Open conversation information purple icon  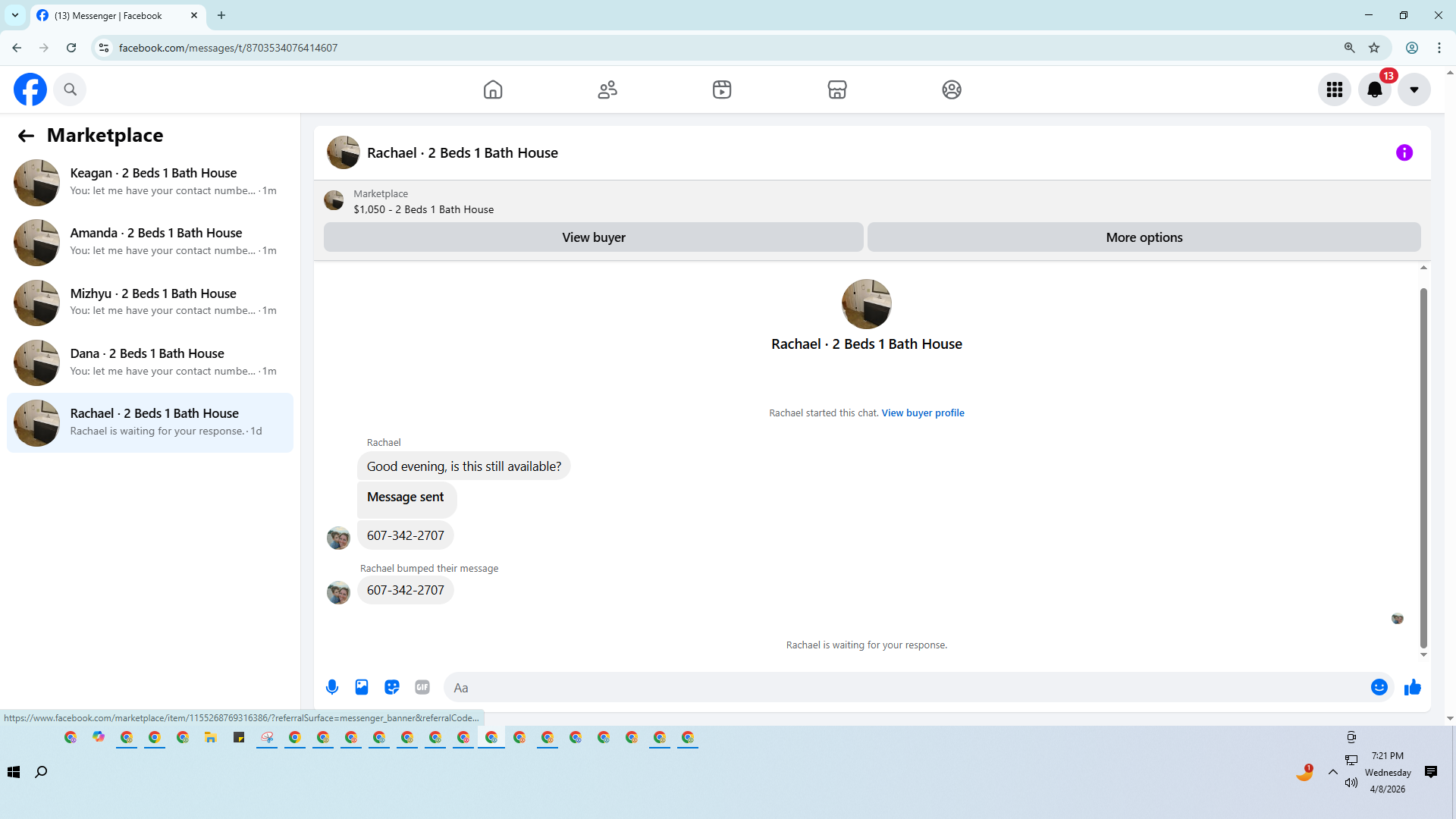coord(1404,152)
